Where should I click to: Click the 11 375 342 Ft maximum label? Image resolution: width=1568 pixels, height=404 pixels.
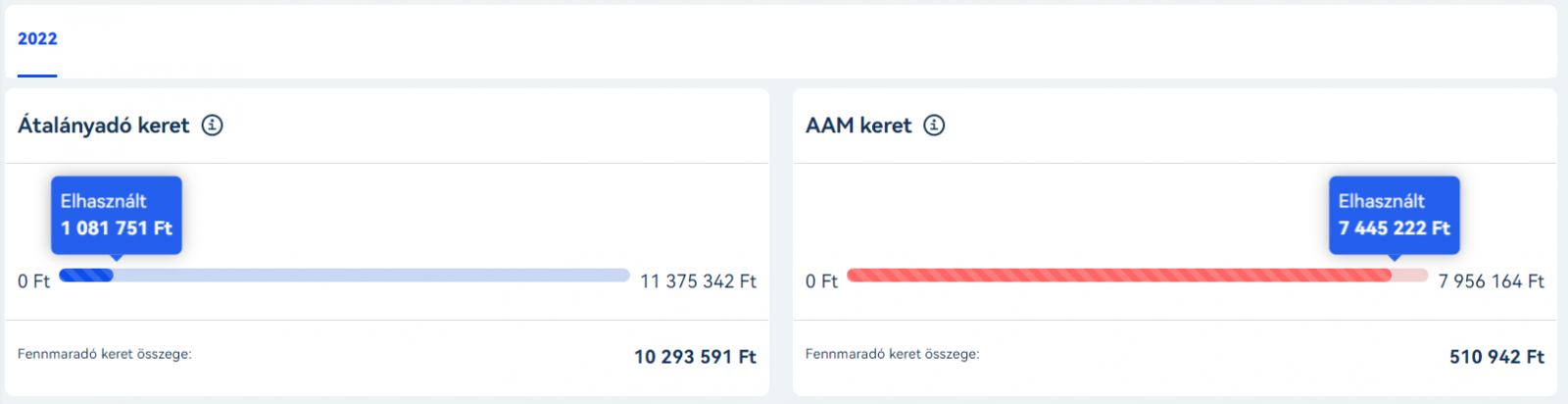point(698,281)
